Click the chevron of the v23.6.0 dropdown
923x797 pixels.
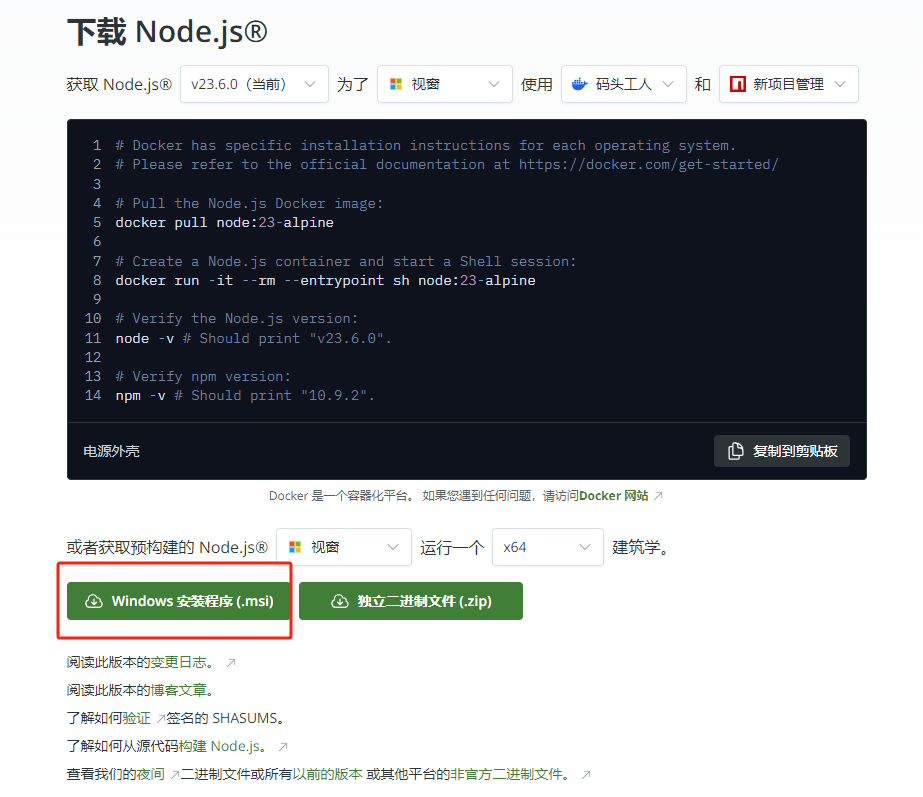310,84
